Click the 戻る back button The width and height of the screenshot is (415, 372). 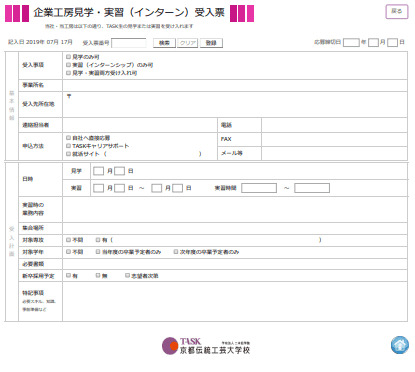tap(397, 11)
